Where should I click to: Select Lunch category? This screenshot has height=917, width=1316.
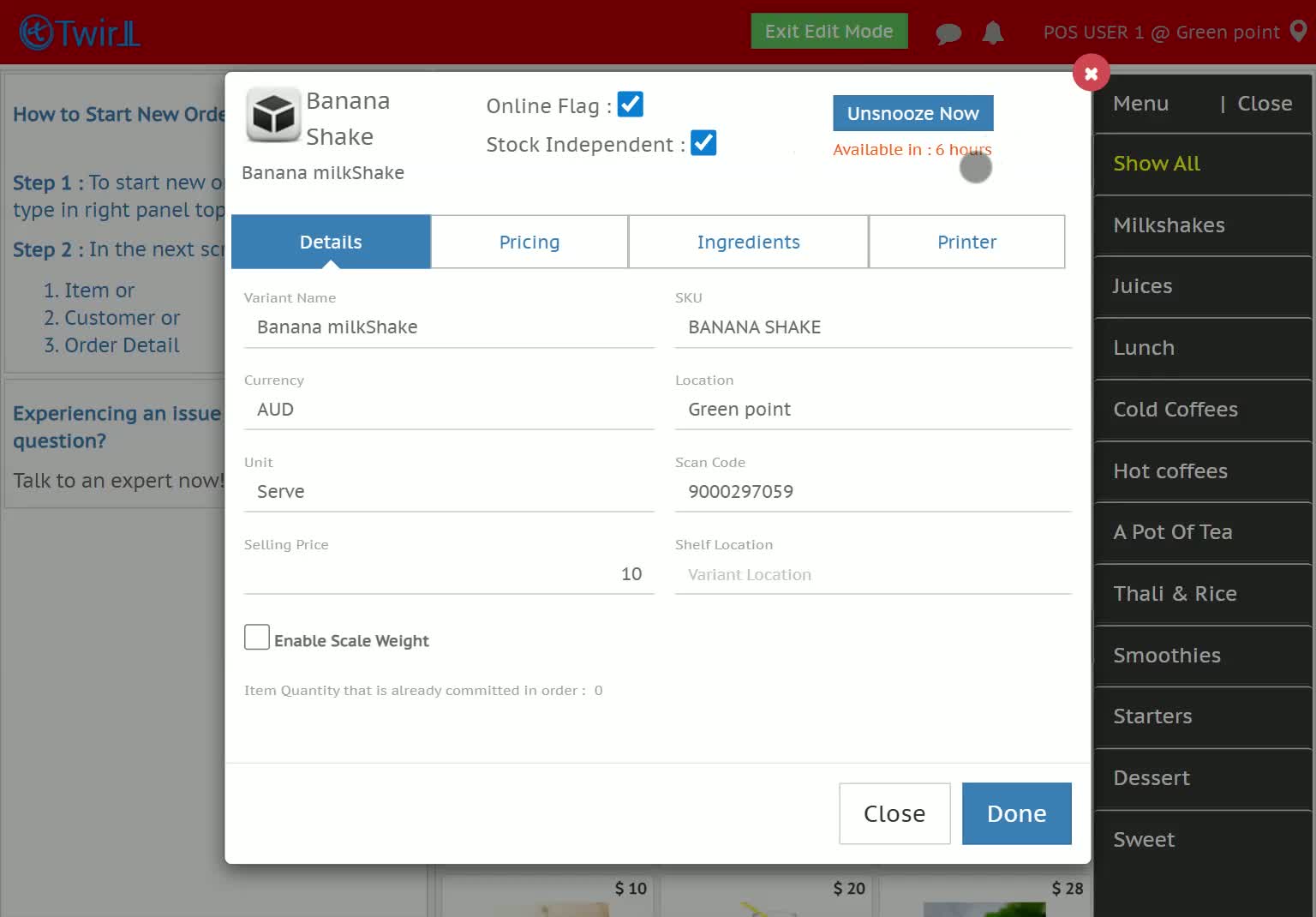coord(1203,348)
